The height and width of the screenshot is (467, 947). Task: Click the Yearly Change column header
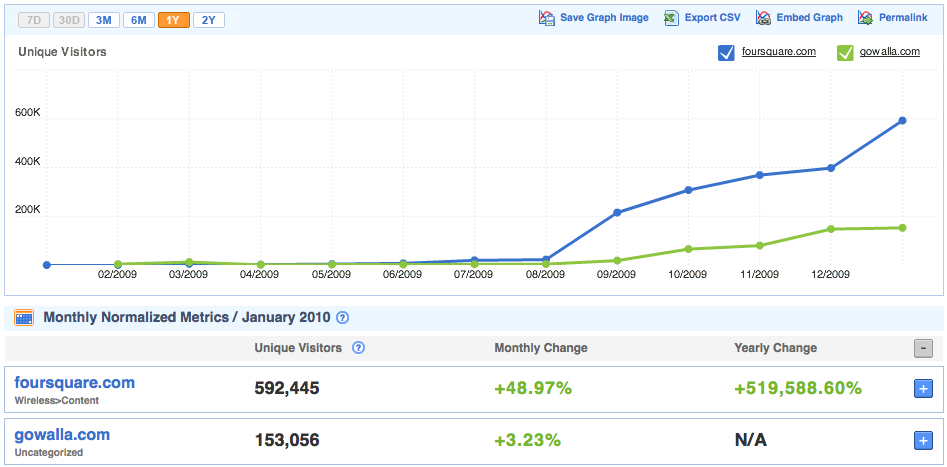(775, 348)
